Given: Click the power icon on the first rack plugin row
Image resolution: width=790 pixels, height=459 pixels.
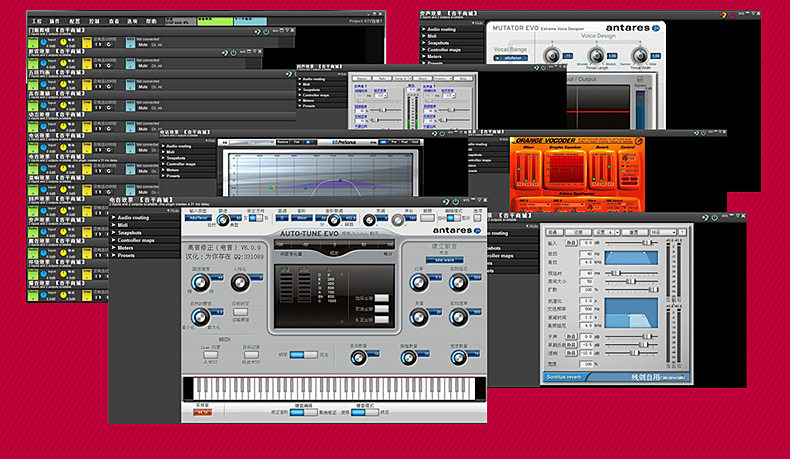Looking at the screenshot, I should (266, 32).
